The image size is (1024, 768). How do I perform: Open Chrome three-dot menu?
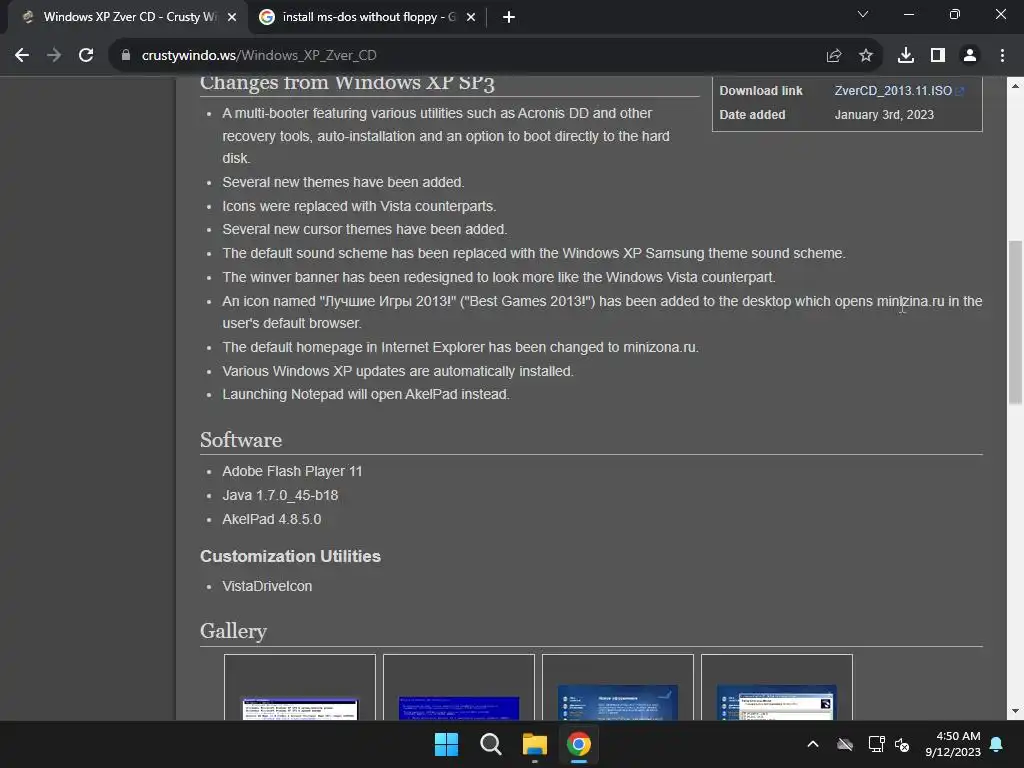click(x=1002, y=56)
